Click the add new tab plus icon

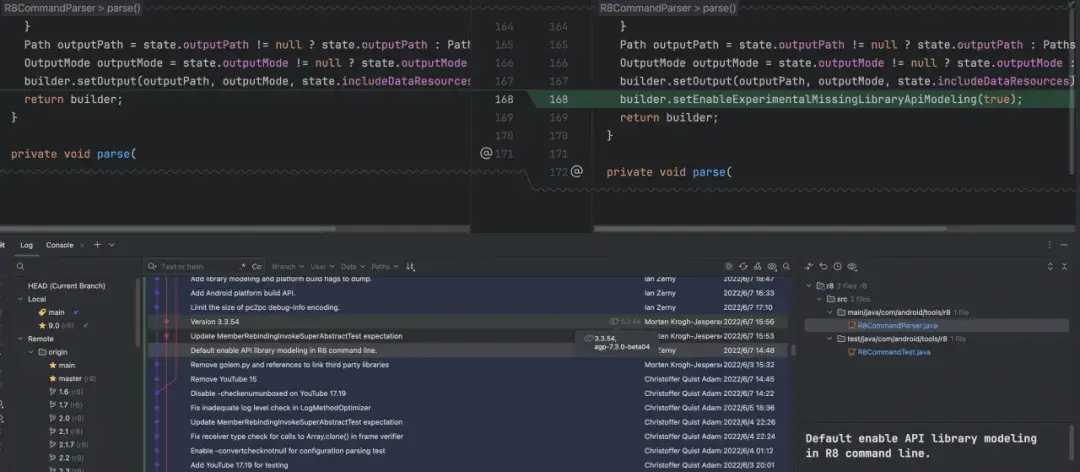[x=97, y=245]
